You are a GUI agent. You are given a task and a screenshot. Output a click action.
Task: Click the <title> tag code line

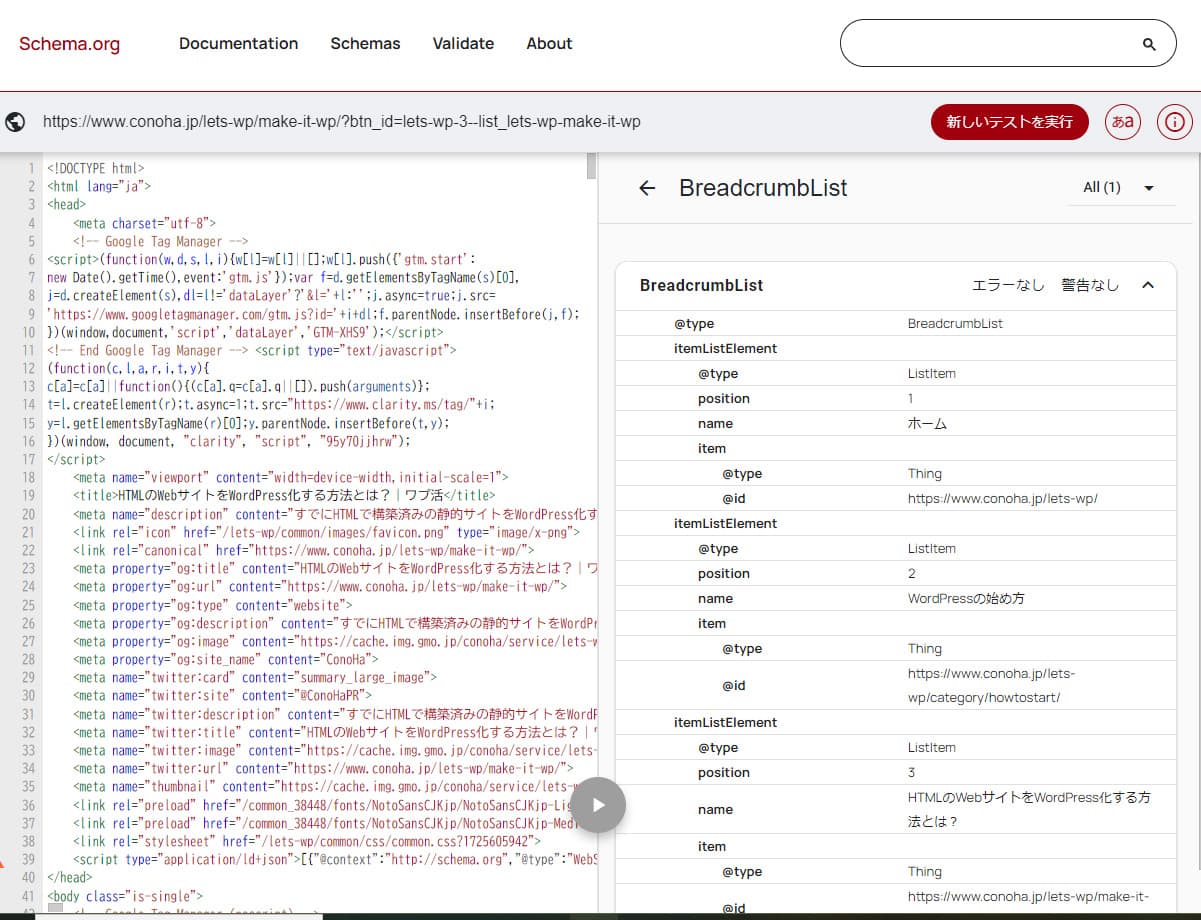pos(283,496)
